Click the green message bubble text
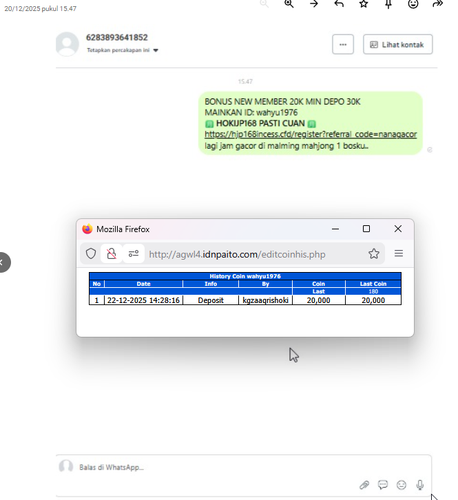The image size is (458, 500). (x=310, y=123)
